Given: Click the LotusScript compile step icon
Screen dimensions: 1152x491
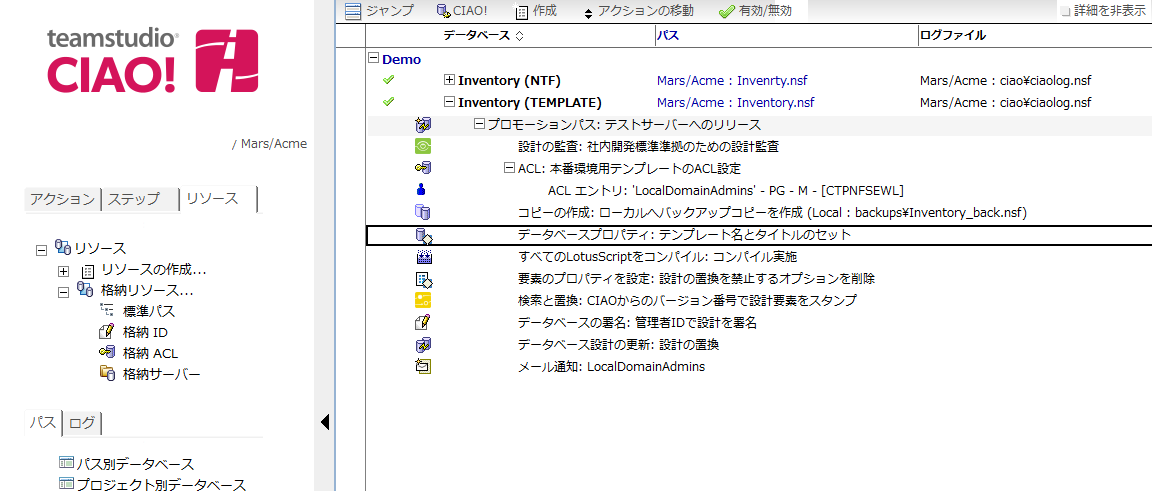Looking at the screenshot, I should coord(423,257).
